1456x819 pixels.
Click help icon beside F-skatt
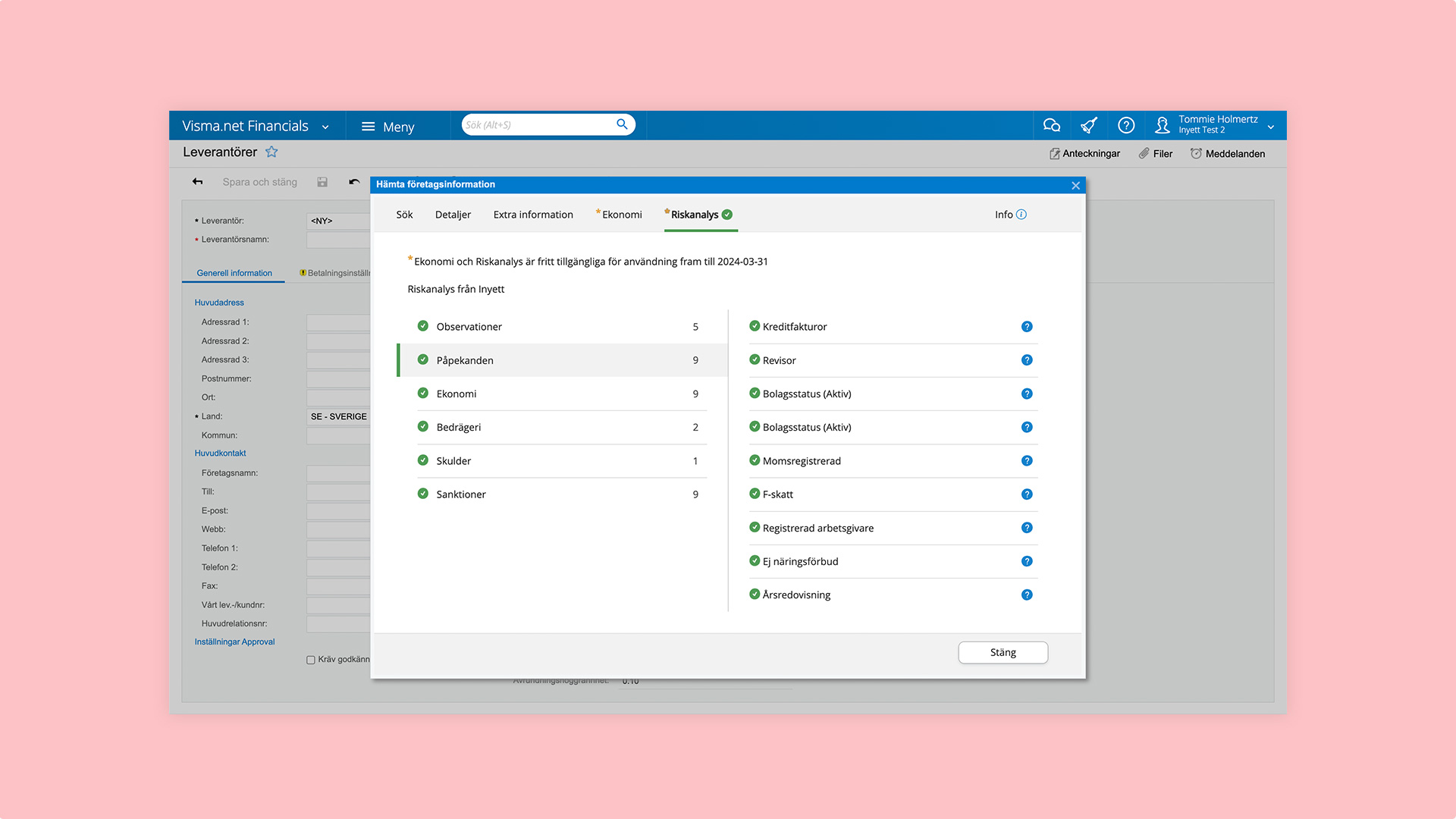click(1027, 494)
